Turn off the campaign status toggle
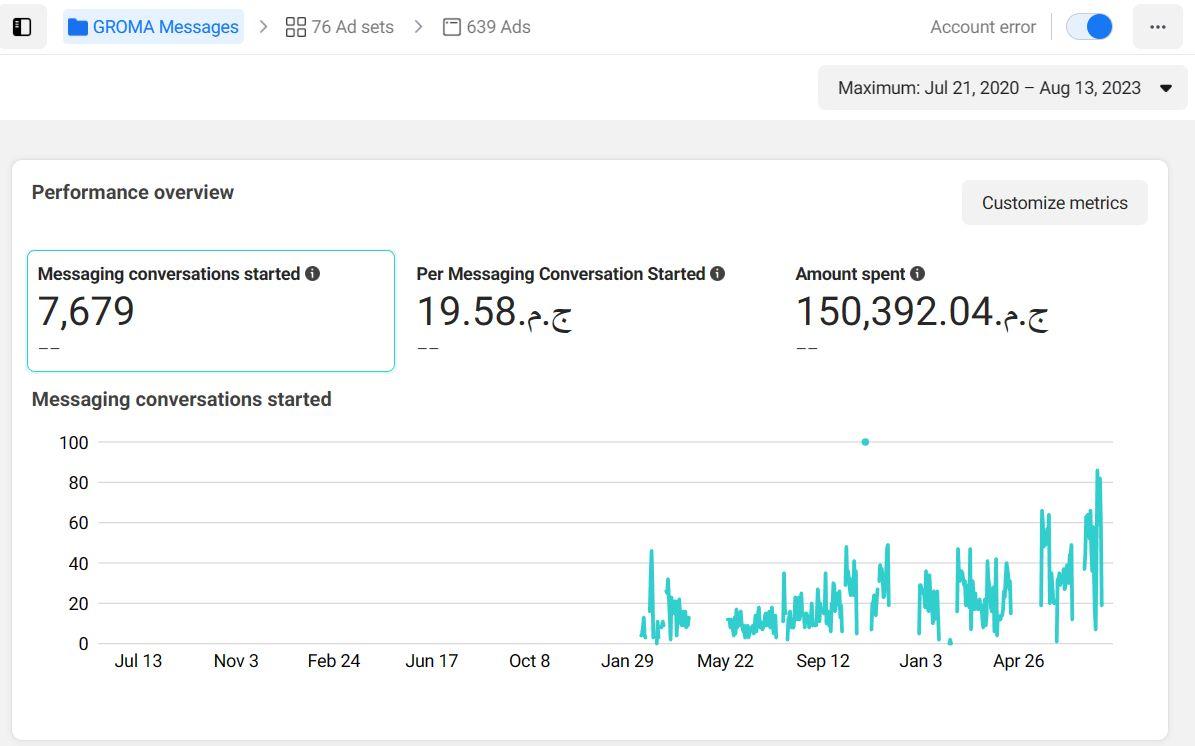 click(1089, 27)
